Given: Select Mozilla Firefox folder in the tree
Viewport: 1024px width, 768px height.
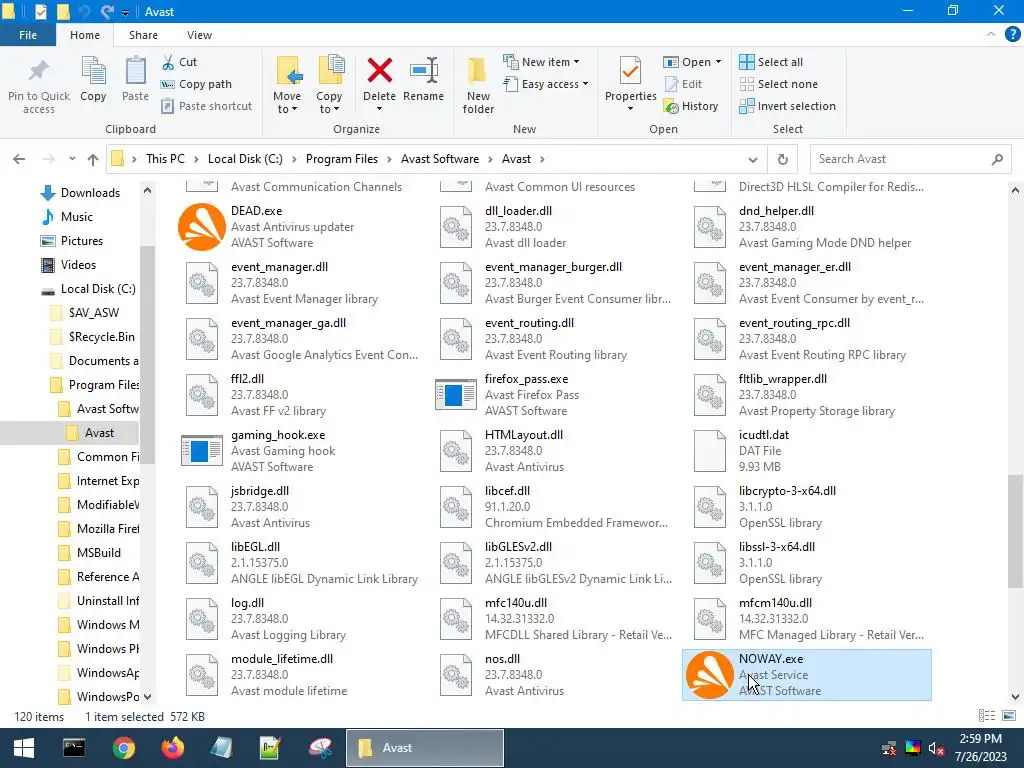Looking at the screenshot, I should (98, 529).
